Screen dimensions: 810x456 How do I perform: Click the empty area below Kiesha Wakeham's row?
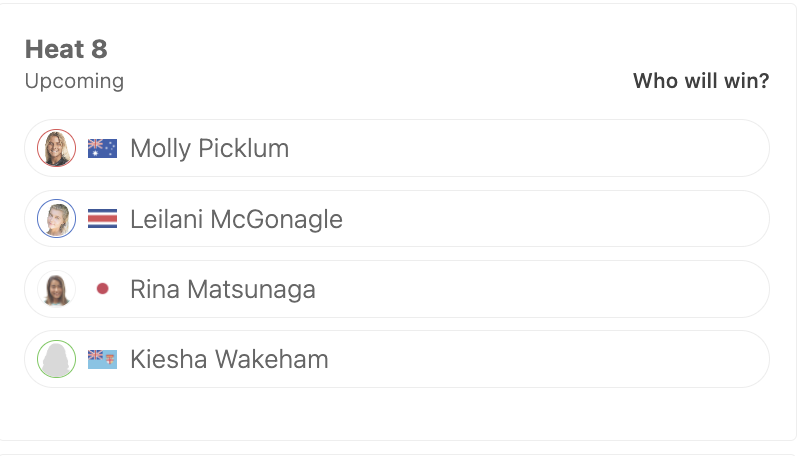point(397,414)
